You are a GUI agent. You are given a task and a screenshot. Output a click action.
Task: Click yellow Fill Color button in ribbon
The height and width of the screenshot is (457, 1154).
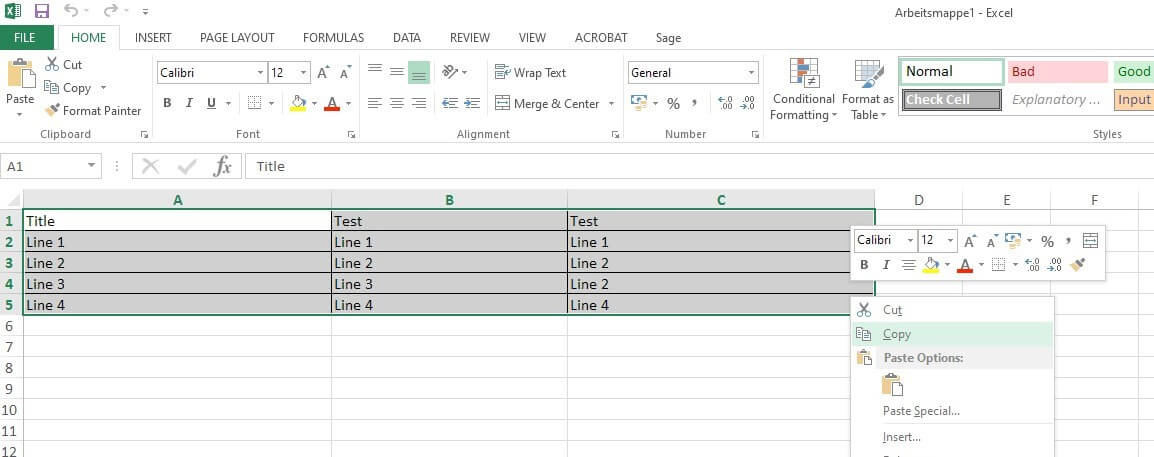(x=297, y=104)
